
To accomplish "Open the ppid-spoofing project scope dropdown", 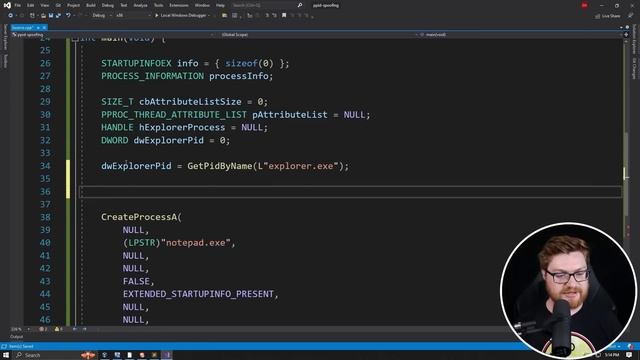I will click(x=112, y=35).
